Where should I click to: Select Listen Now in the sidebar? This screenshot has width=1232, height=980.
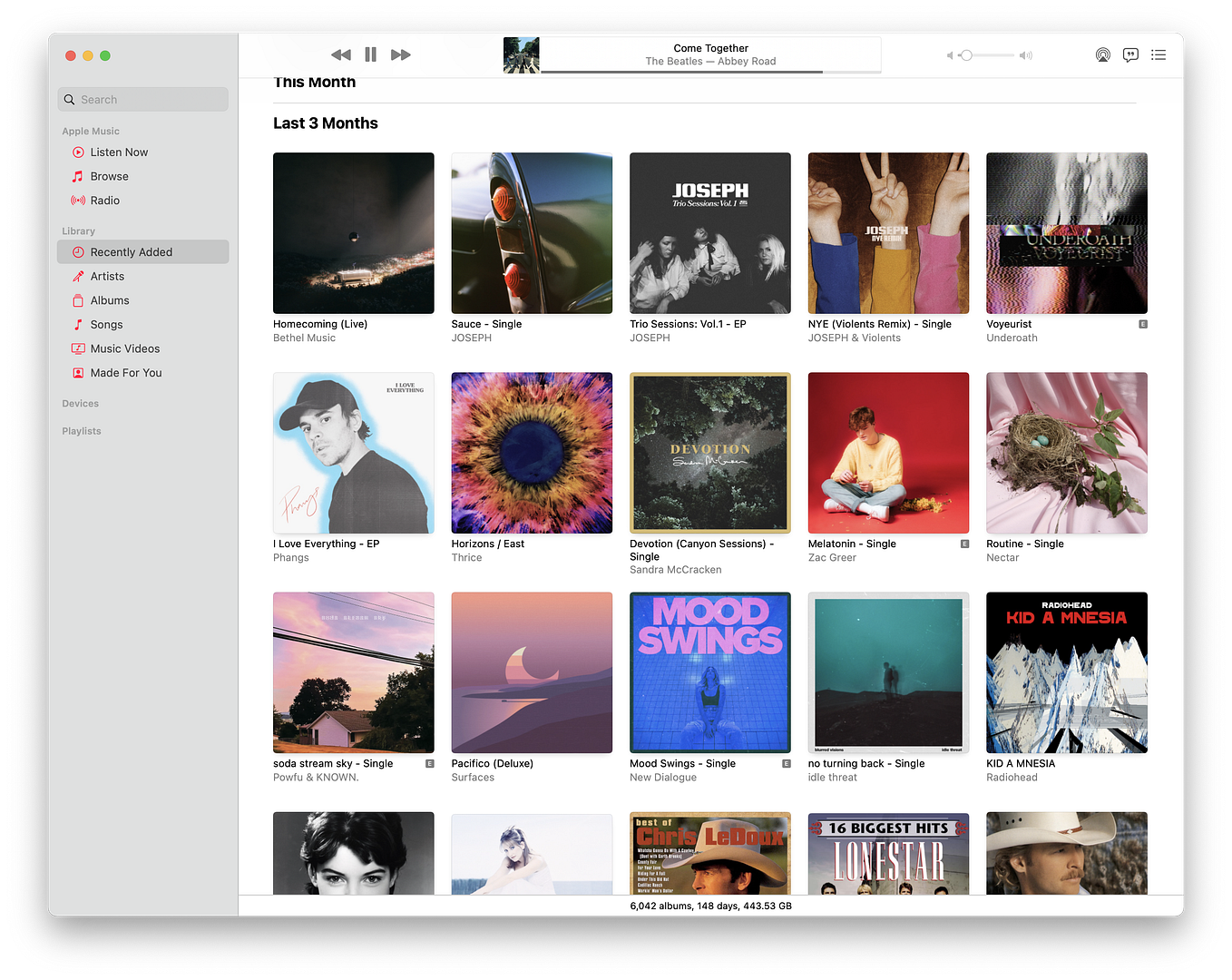click(118, 152)
